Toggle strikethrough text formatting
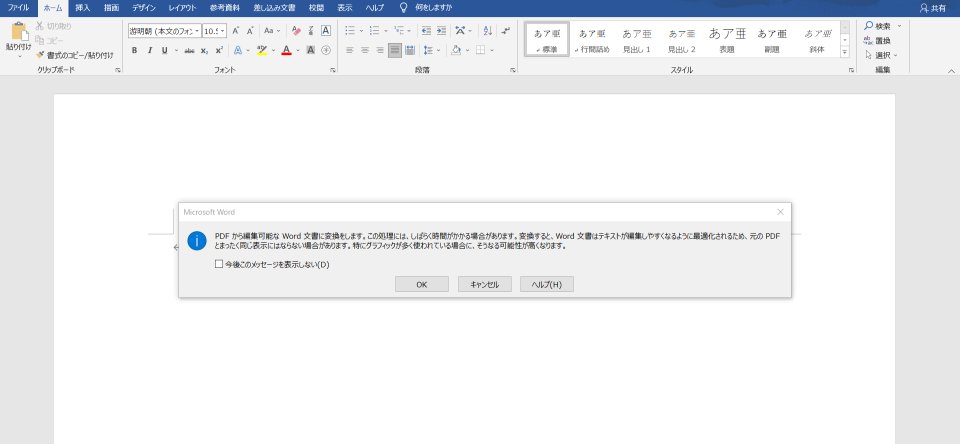This screenshot has width=960, height=444. click(189, 50)
